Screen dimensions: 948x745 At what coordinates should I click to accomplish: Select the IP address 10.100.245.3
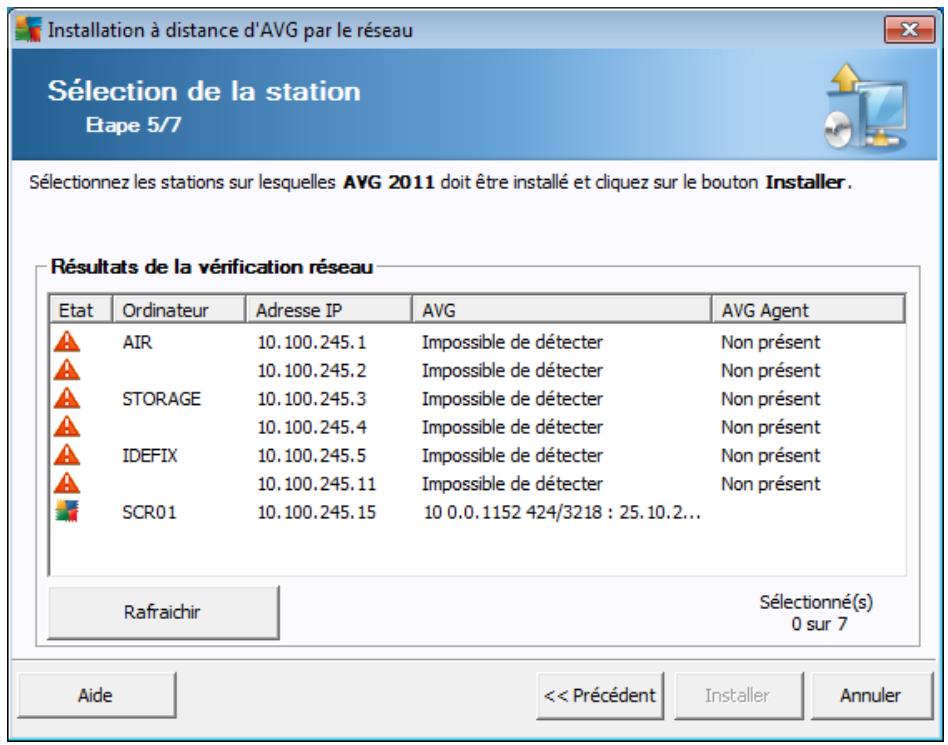(x=312, y=399)
